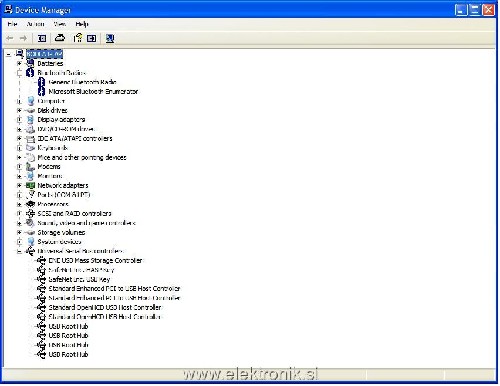
Task: Click the Computer category icon
Action: click(x=31, y=101)
